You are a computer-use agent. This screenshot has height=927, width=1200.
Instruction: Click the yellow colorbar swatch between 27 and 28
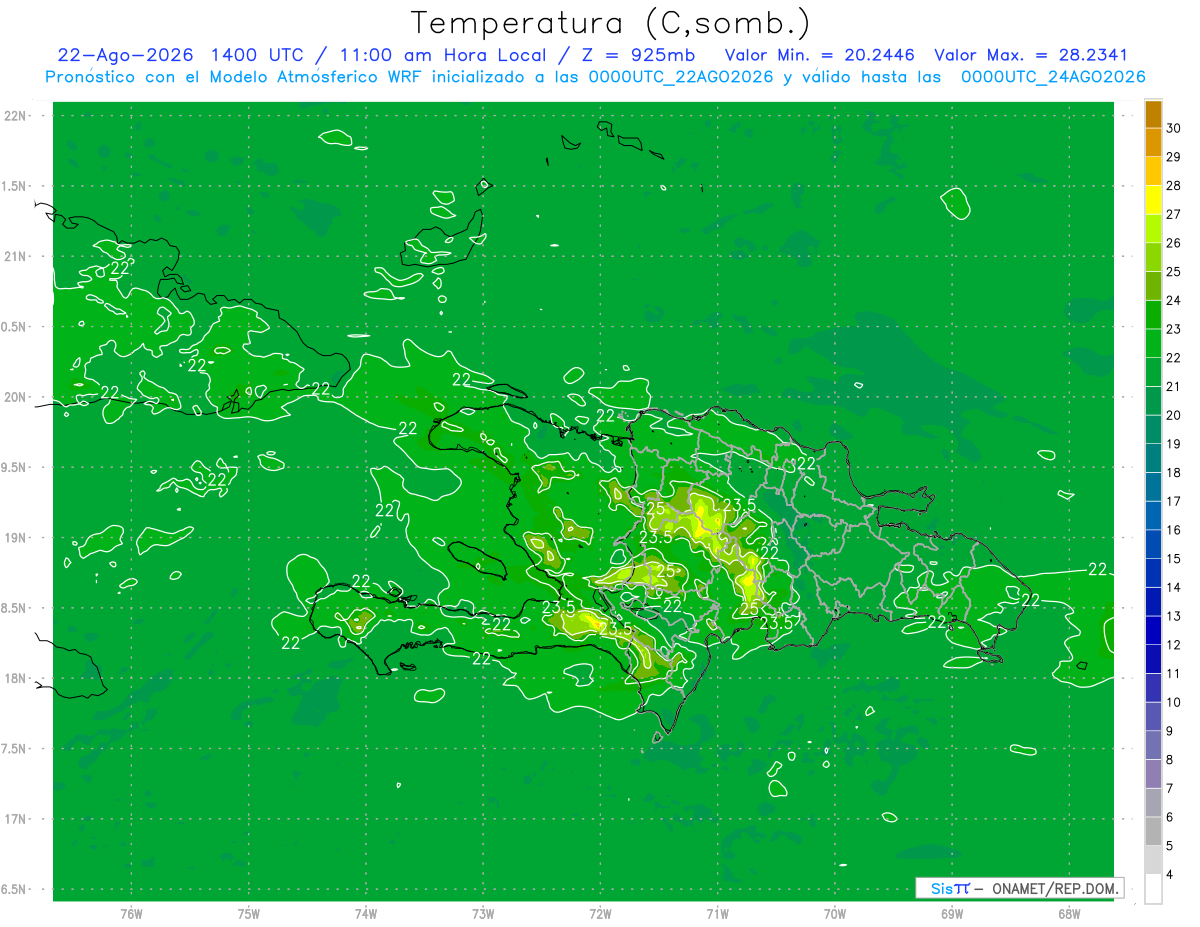pos(1153,199)
